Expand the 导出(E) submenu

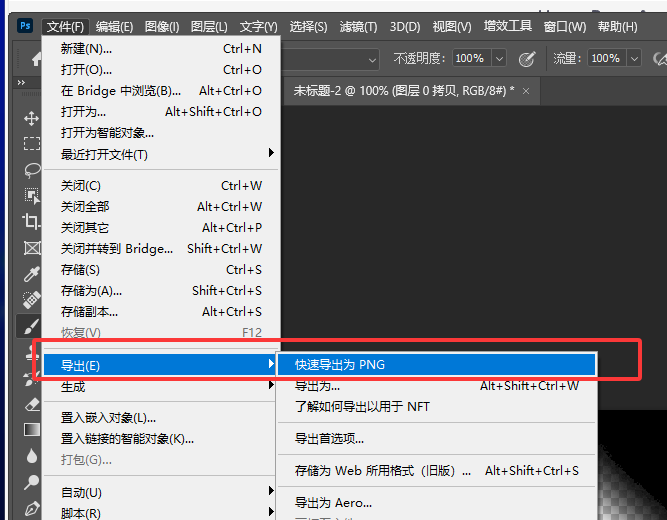tap(160, 365)
